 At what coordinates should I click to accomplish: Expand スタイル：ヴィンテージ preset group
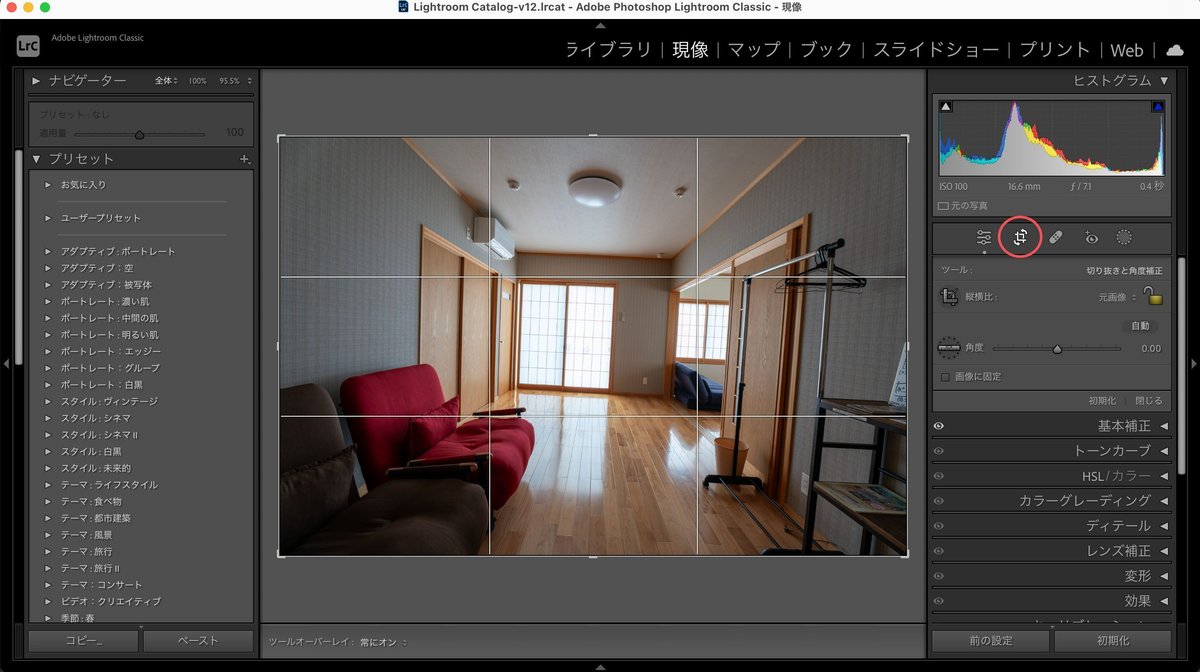point(48,401)
